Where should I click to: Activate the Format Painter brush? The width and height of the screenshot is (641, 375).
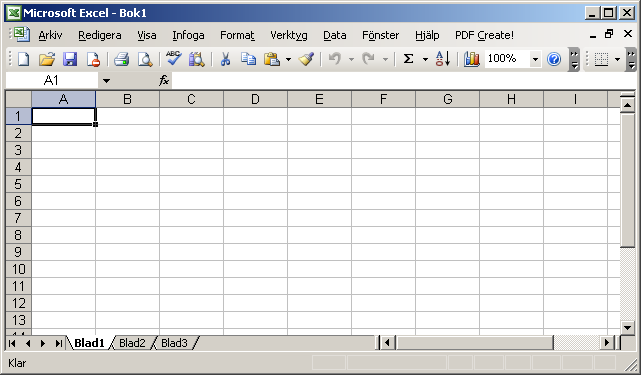pyautogui.click(x=306, y=59)
